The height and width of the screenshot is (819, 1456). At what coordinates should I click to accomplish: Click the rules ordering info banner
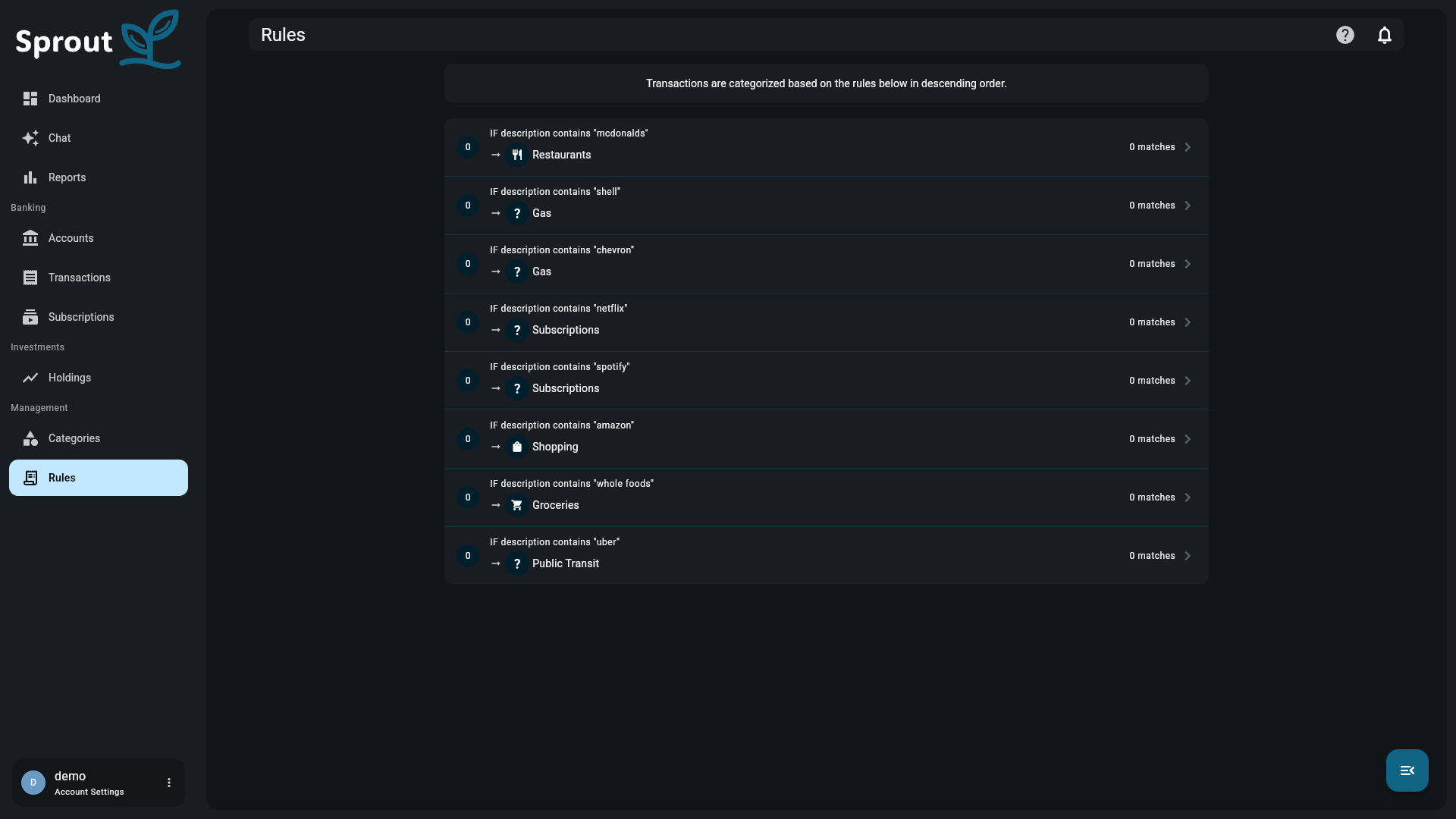tap(826, 83)
